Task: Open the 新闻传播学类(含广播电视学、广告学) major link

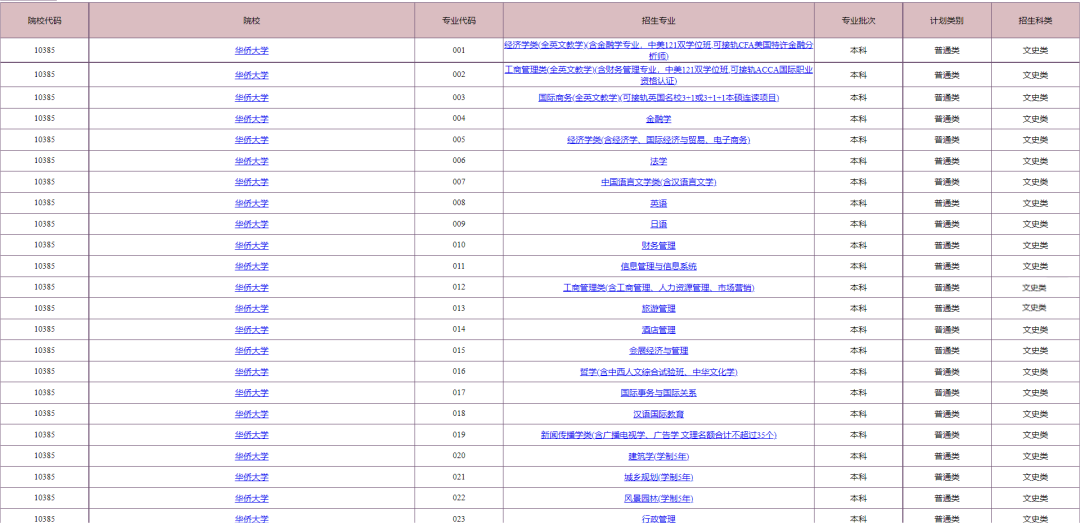Action: click(x=658, y=435)
